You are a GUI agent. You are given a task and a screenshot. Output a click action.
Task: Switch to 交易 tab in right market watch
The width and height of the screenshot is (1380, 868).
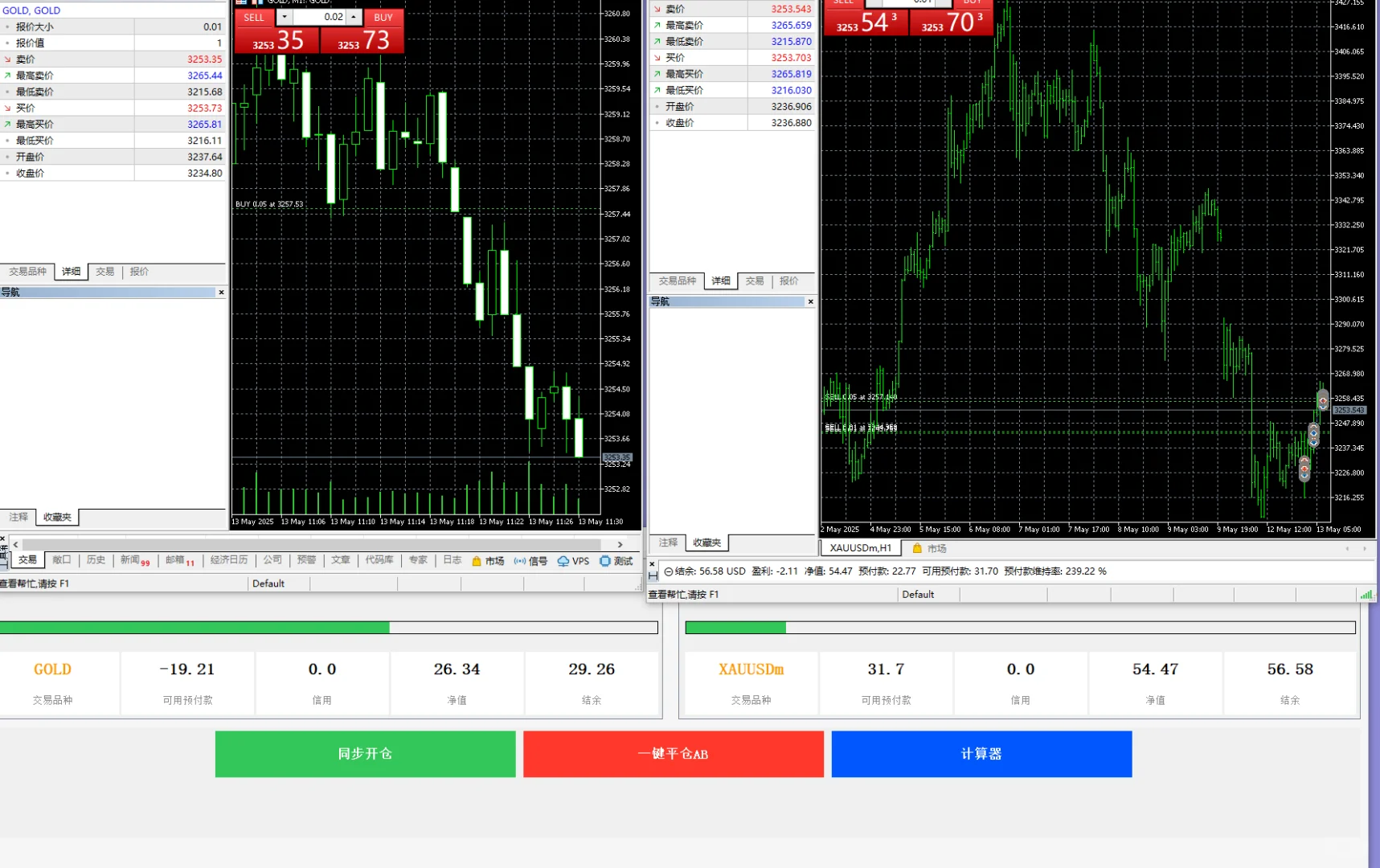[x=755, y=281]
